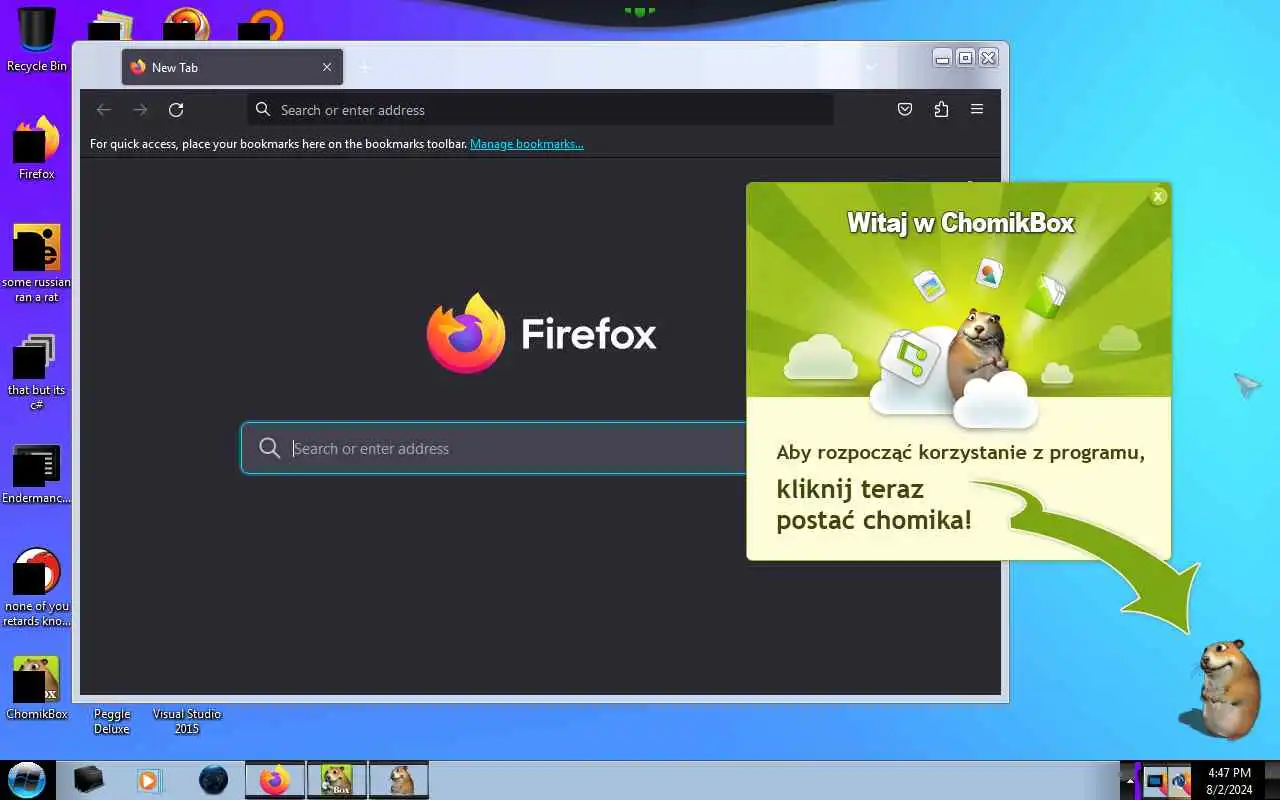Open media player taskbar icon

[149, 780]
